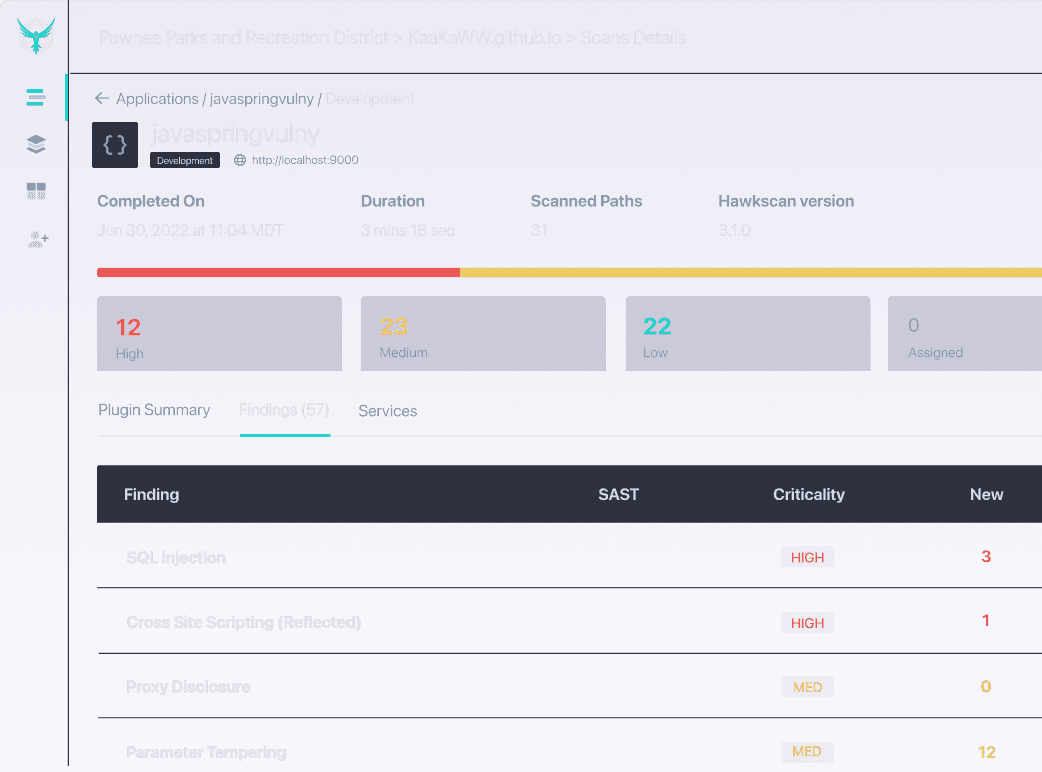The width and height of the screenshot is (1042, 772).
Task: Click the 12 High findings card
Action: click(219, 334)
